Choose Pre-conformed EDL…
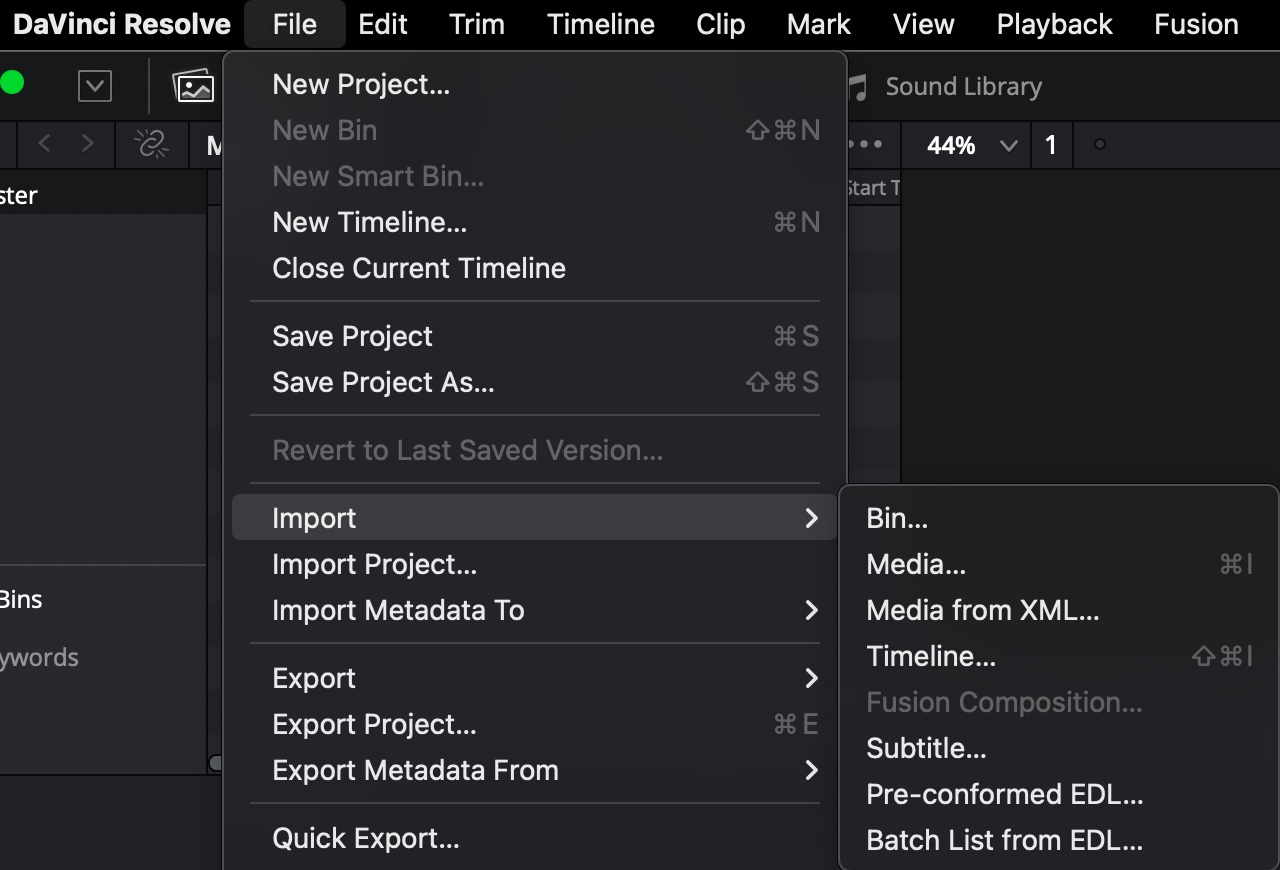The image size is (1280, 870). pos(1059,794)
